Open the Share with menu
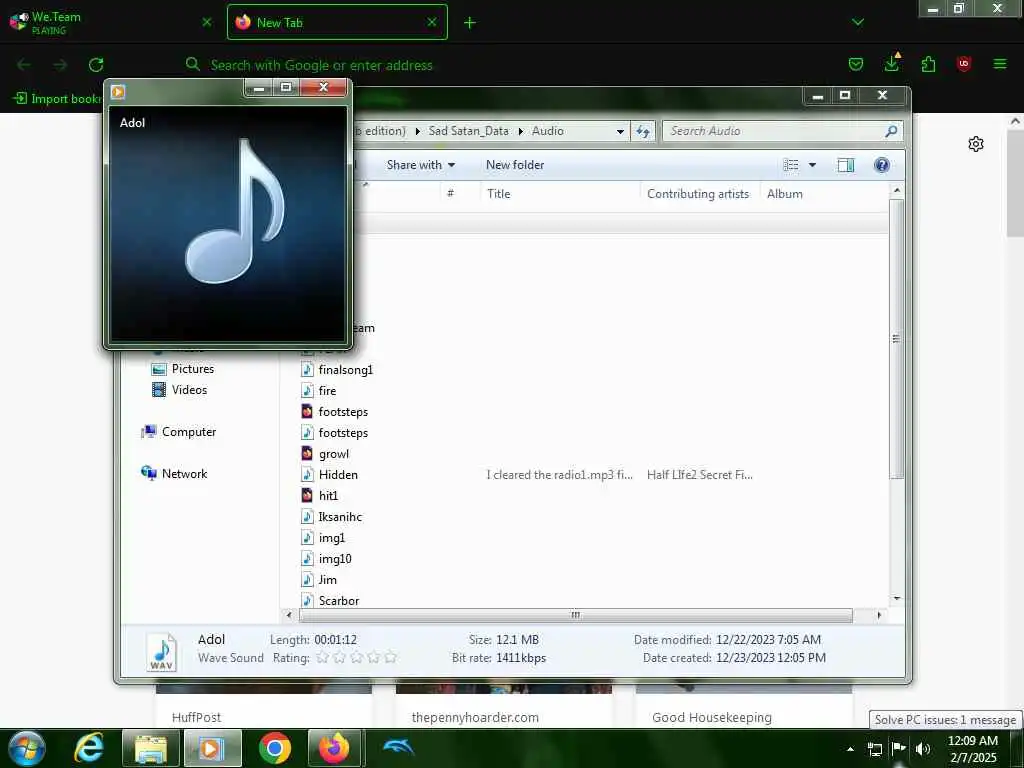This screenshot has width=1024, height=768. coord(421,165)
